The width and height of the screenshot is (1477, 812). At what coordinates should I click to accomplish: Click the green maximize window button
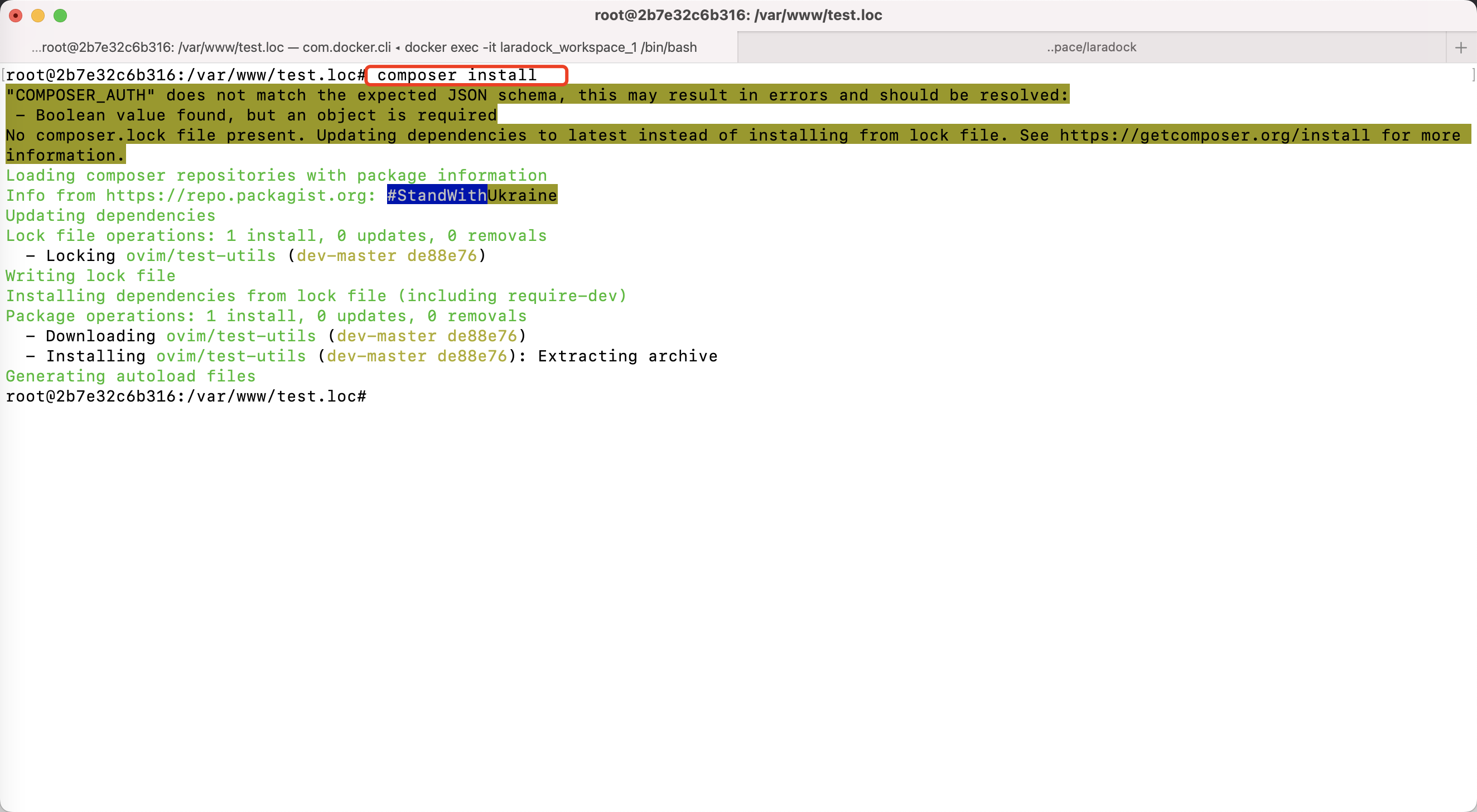[60, 16]
